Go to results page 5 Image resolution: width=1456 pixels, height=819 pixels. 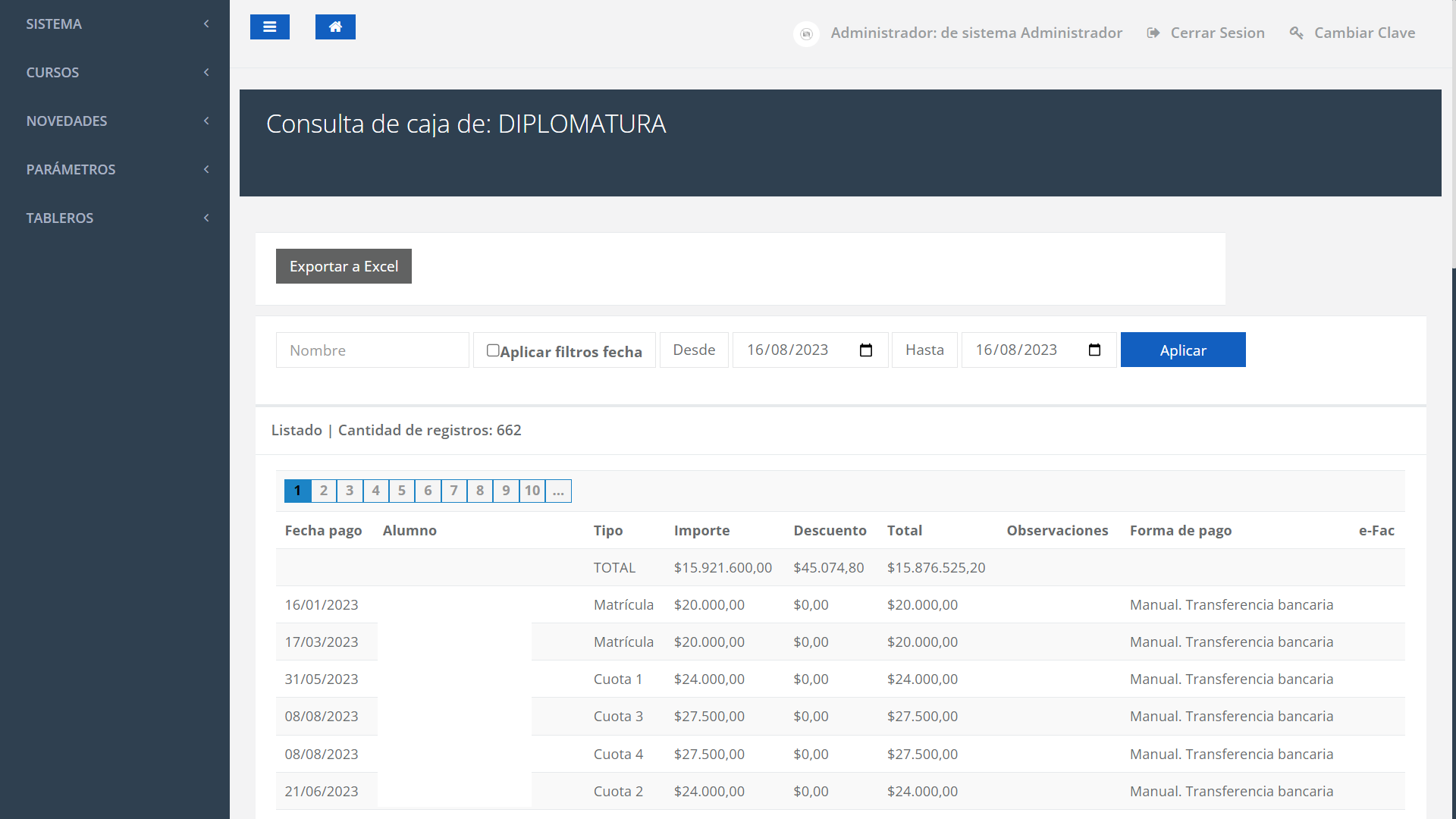(x=402, y=491)
